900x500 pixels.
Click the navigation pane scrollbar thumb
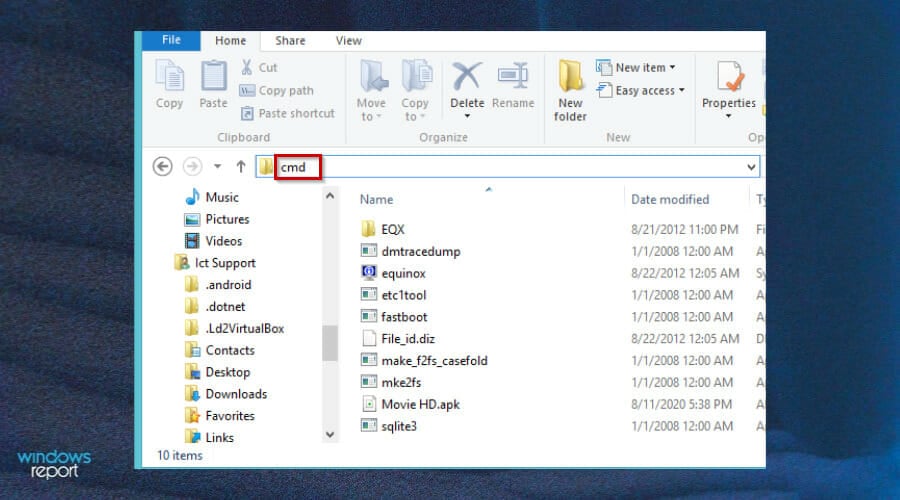[329, 343]
